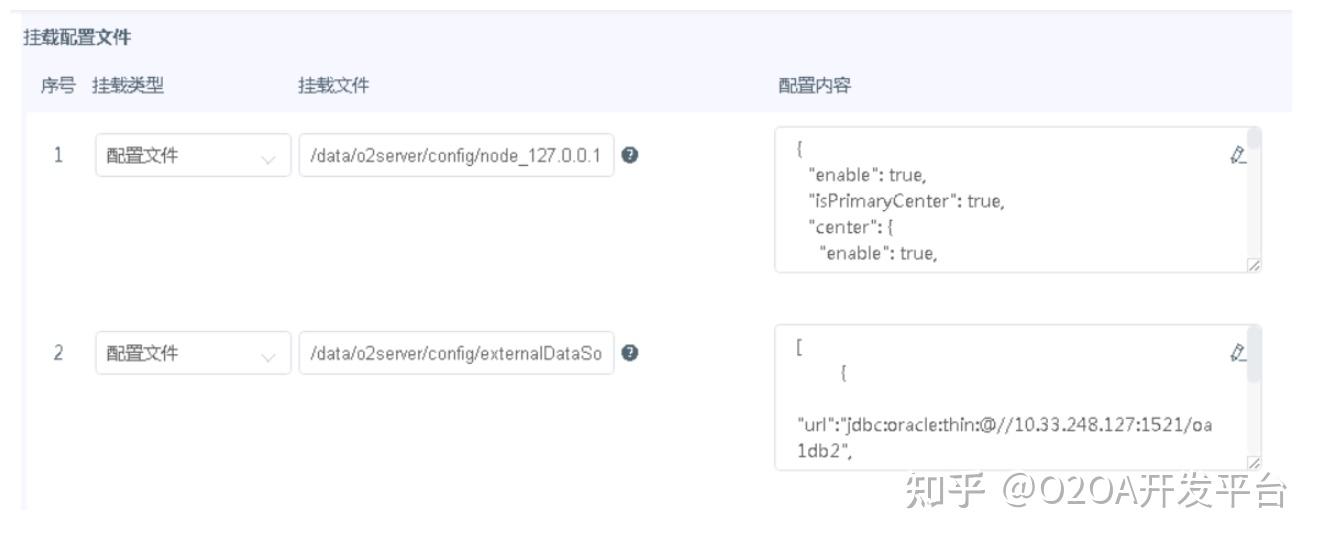Click the scrollbar of the row 1 config textarea
The image size is (1322, 544).
pos(1255,145)
